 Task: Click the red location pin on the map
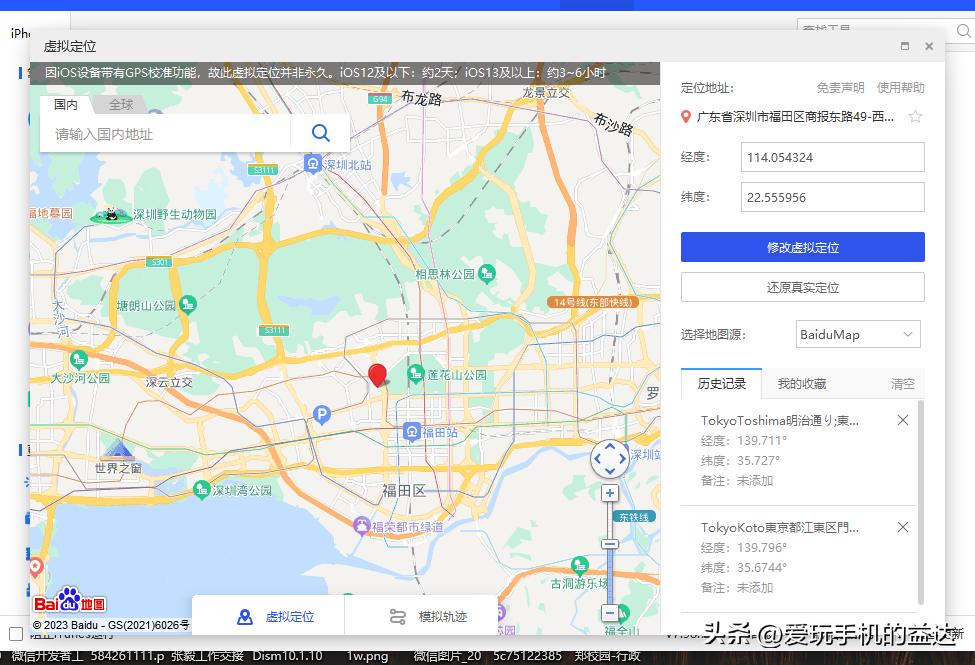[x=378, y=375]
